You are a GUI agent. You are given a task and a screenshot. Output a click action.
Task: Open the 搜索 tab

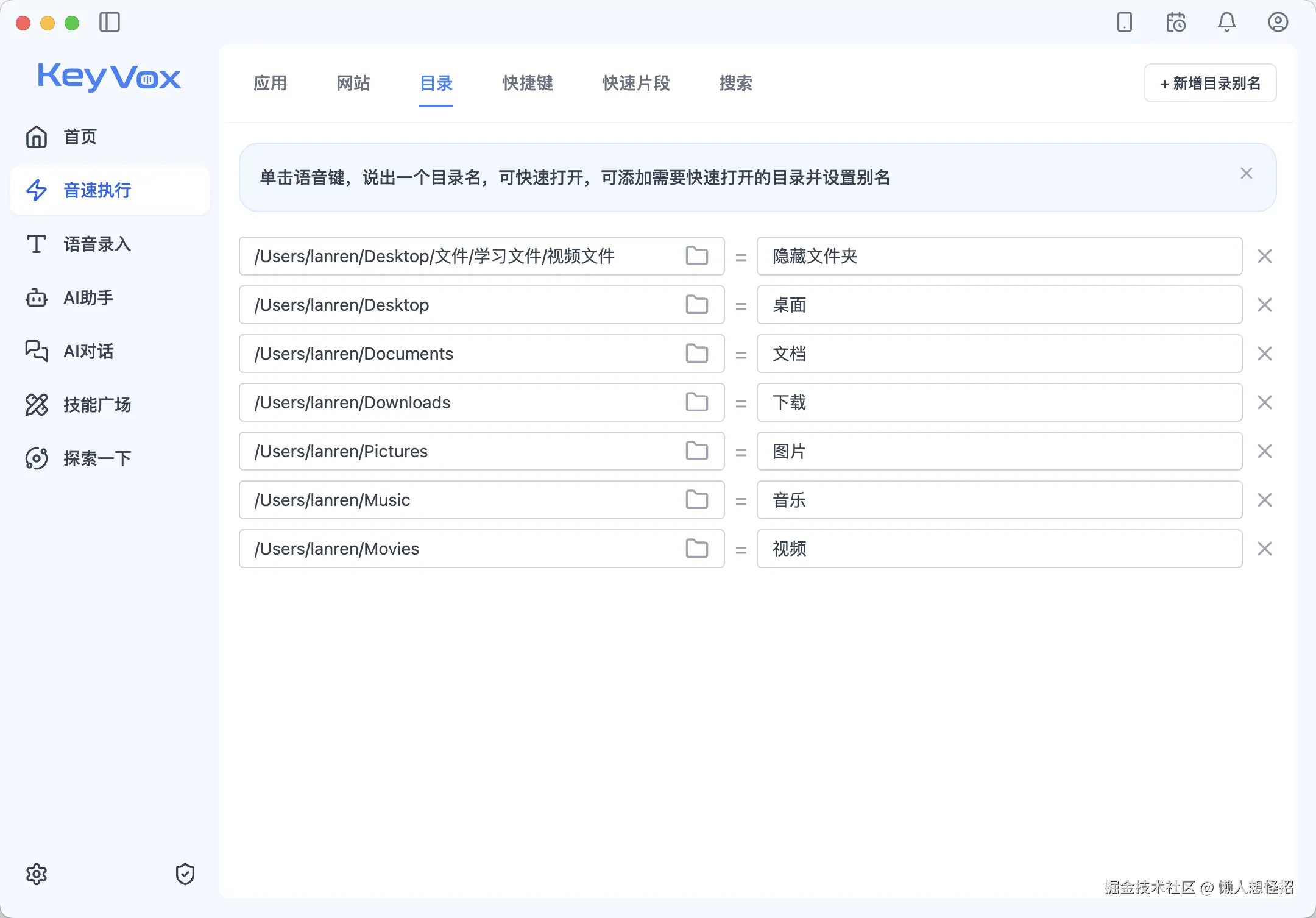(735, 84)
